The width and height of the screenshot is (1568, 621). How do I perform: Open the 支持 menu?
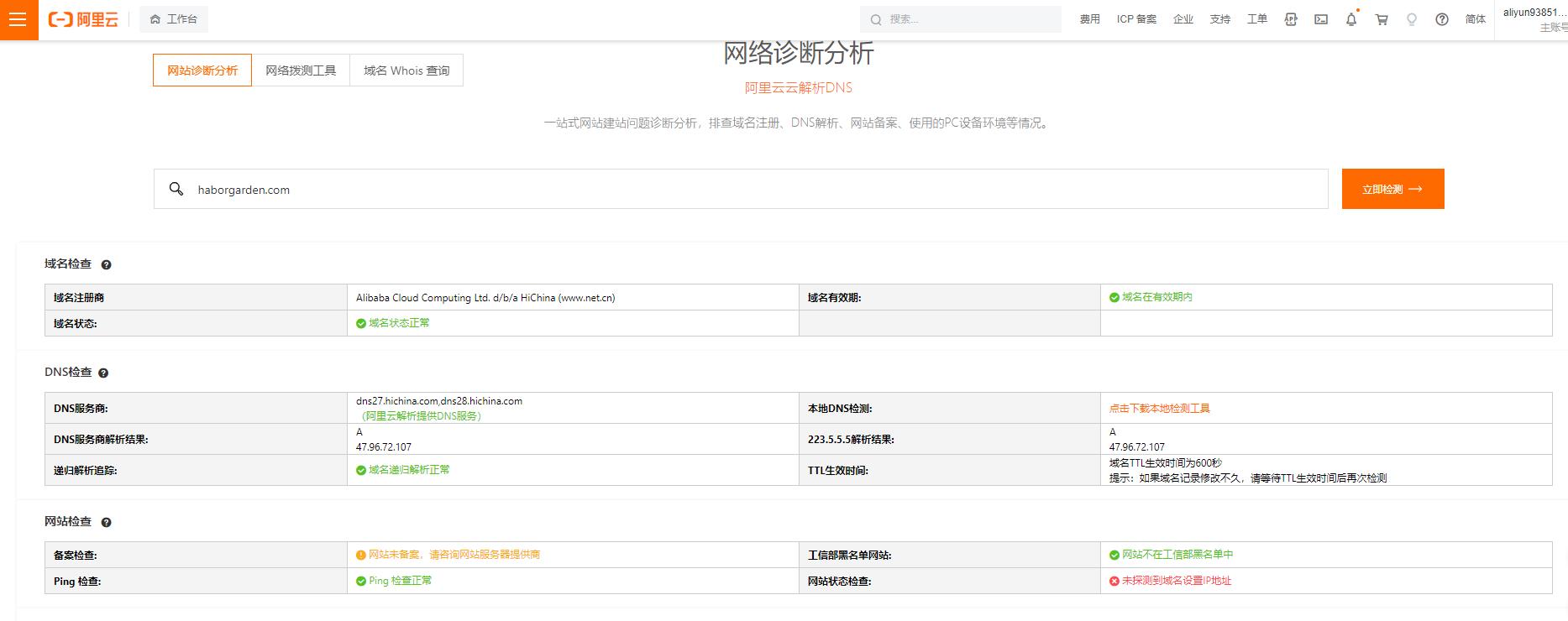(x=1220, y=19)
